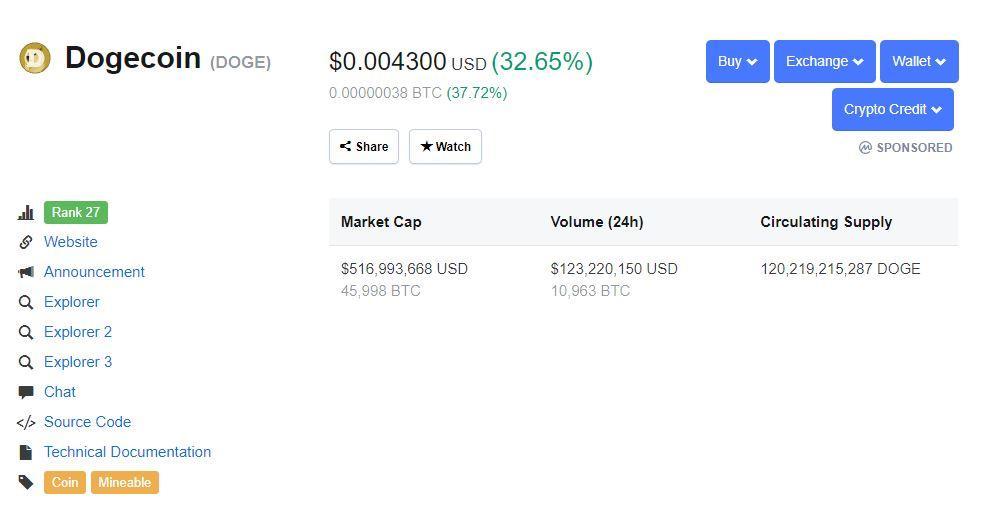Click the tag icon beside Coin
989x528 pixels.
(x=26, y=483)
